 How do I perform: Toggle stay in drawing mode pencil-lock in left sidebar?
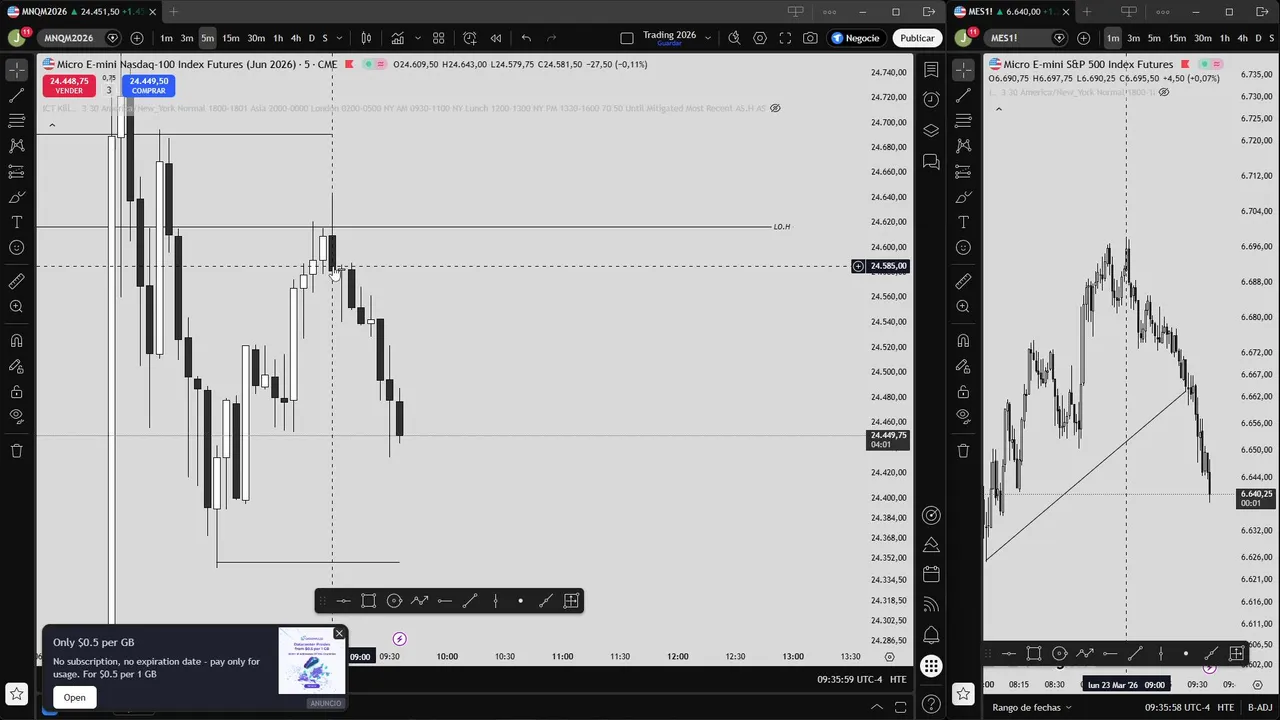[x=16, y=366]
